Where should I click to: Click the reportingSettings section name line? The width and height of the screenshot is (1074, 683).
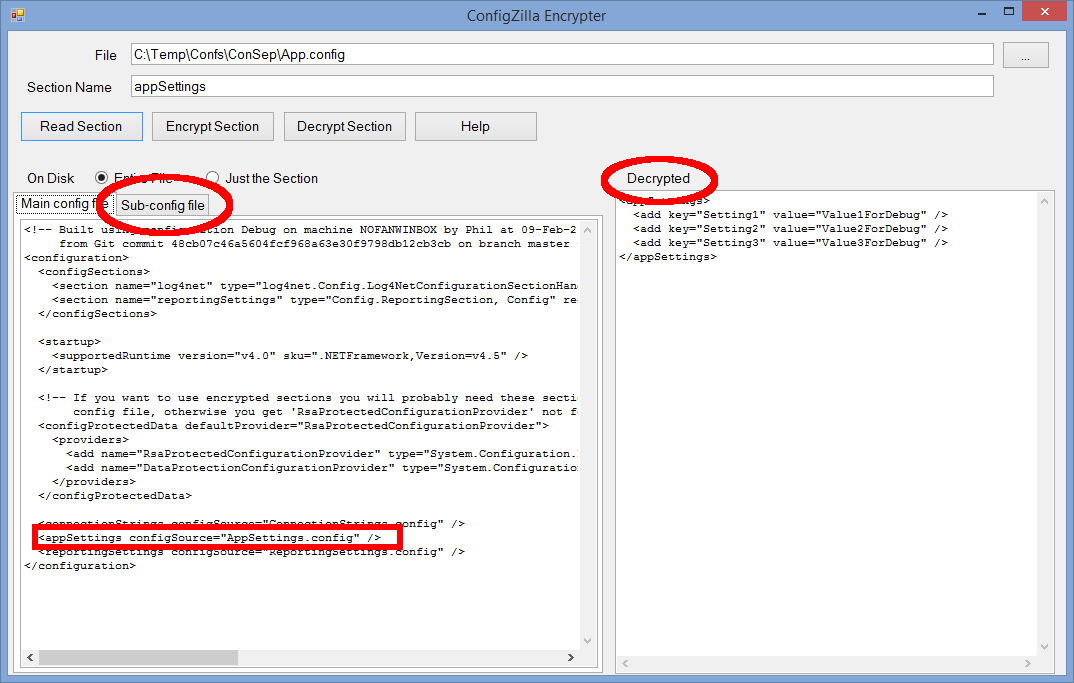[x=315, y=299]
